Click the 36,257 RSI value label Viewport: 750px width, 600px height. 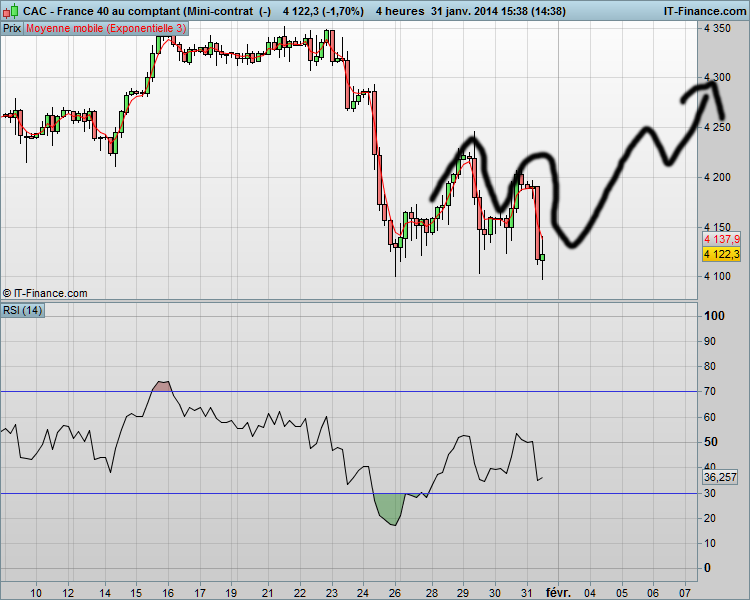[x=720, y=477]
